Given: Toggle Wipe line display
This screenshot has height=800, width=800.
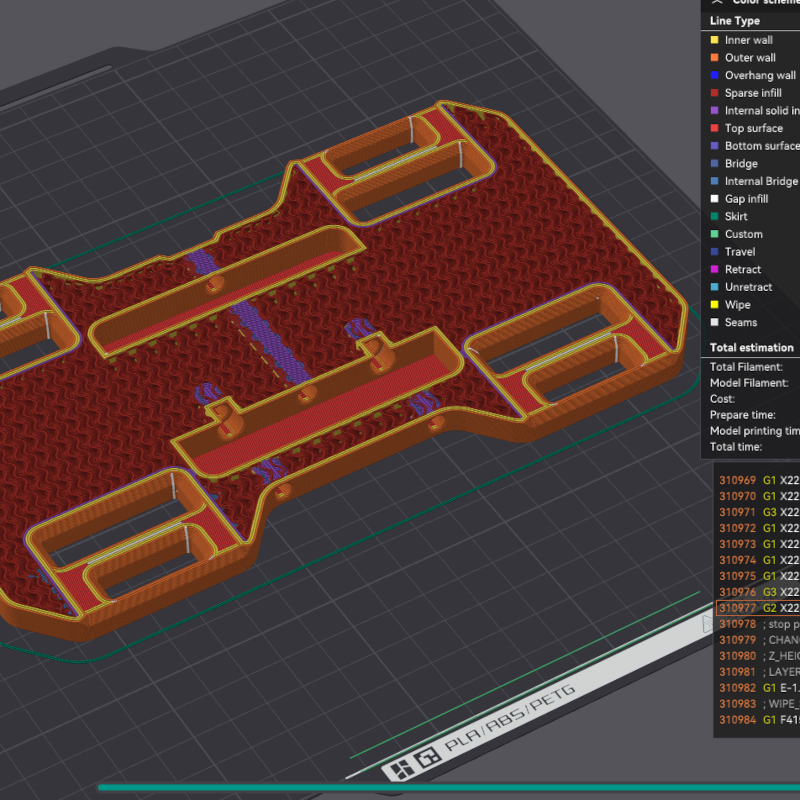Looking at the screenshot, I should pyautogui.click(x=737, y=304).
